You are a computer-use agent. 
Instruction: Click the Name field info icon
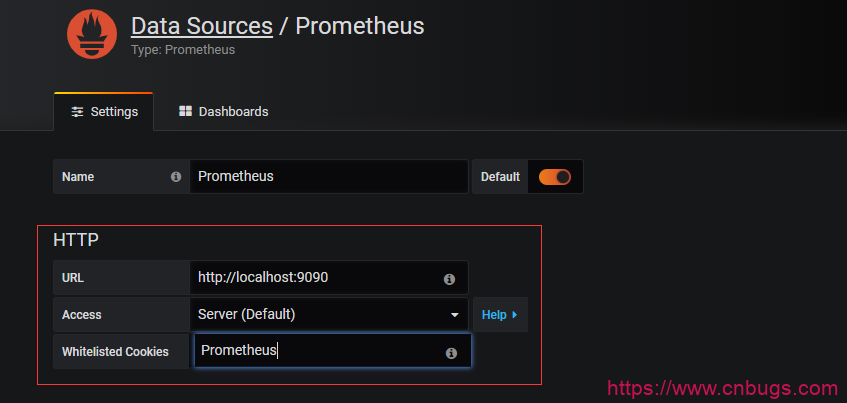click(176, 176)
